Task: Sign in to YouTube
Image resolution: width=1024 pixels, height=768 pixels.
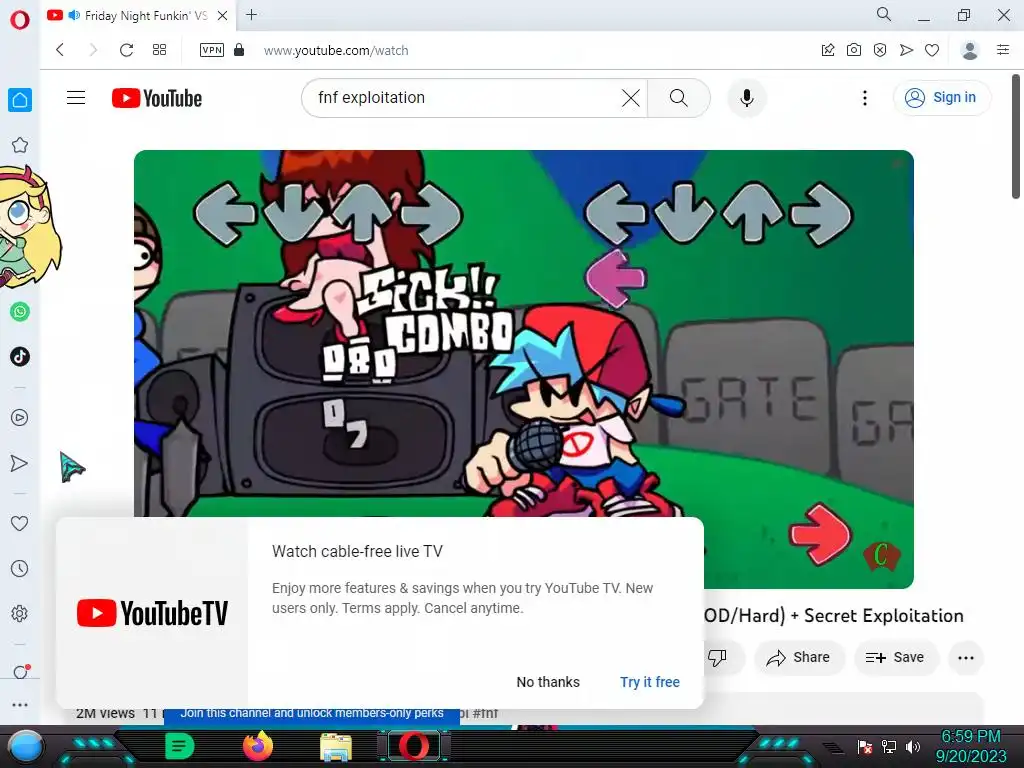Action: click(941, 97)
